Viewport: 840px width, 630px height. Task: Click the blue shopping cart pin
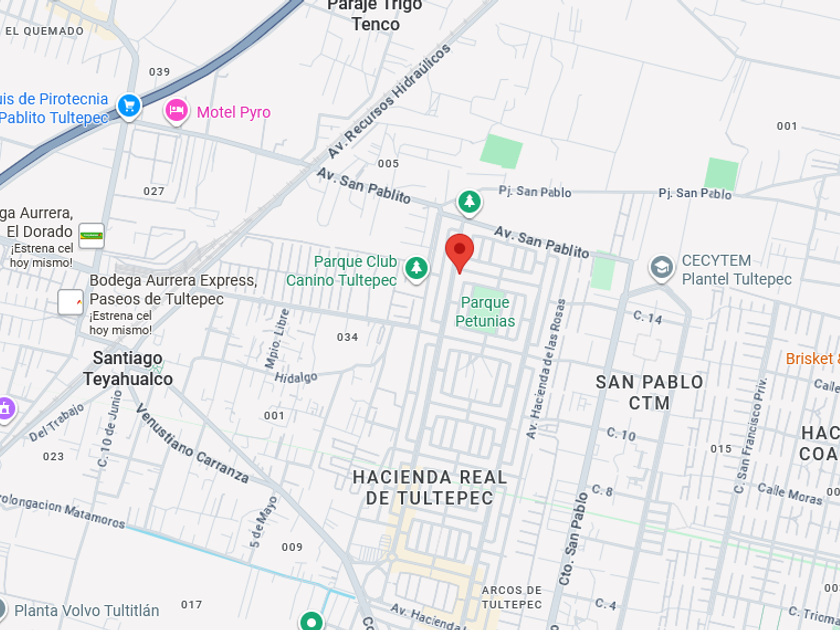129,107
